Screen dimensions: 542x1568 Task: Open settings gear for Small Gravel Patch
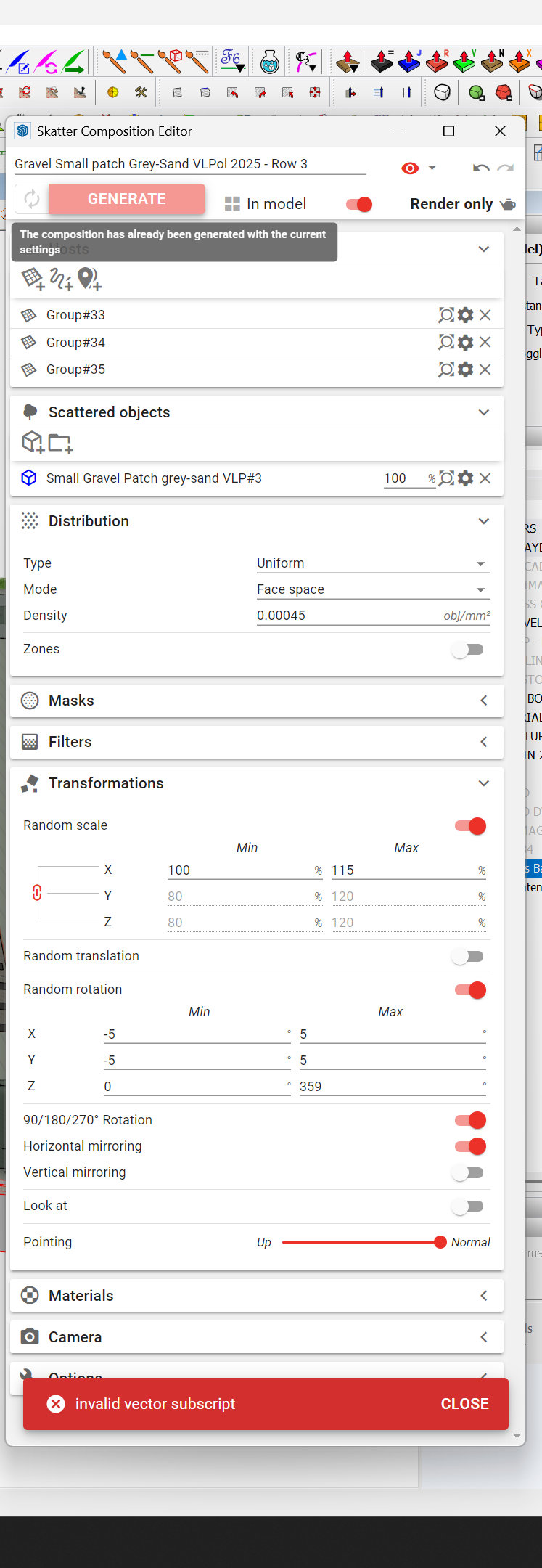point(466,478)
